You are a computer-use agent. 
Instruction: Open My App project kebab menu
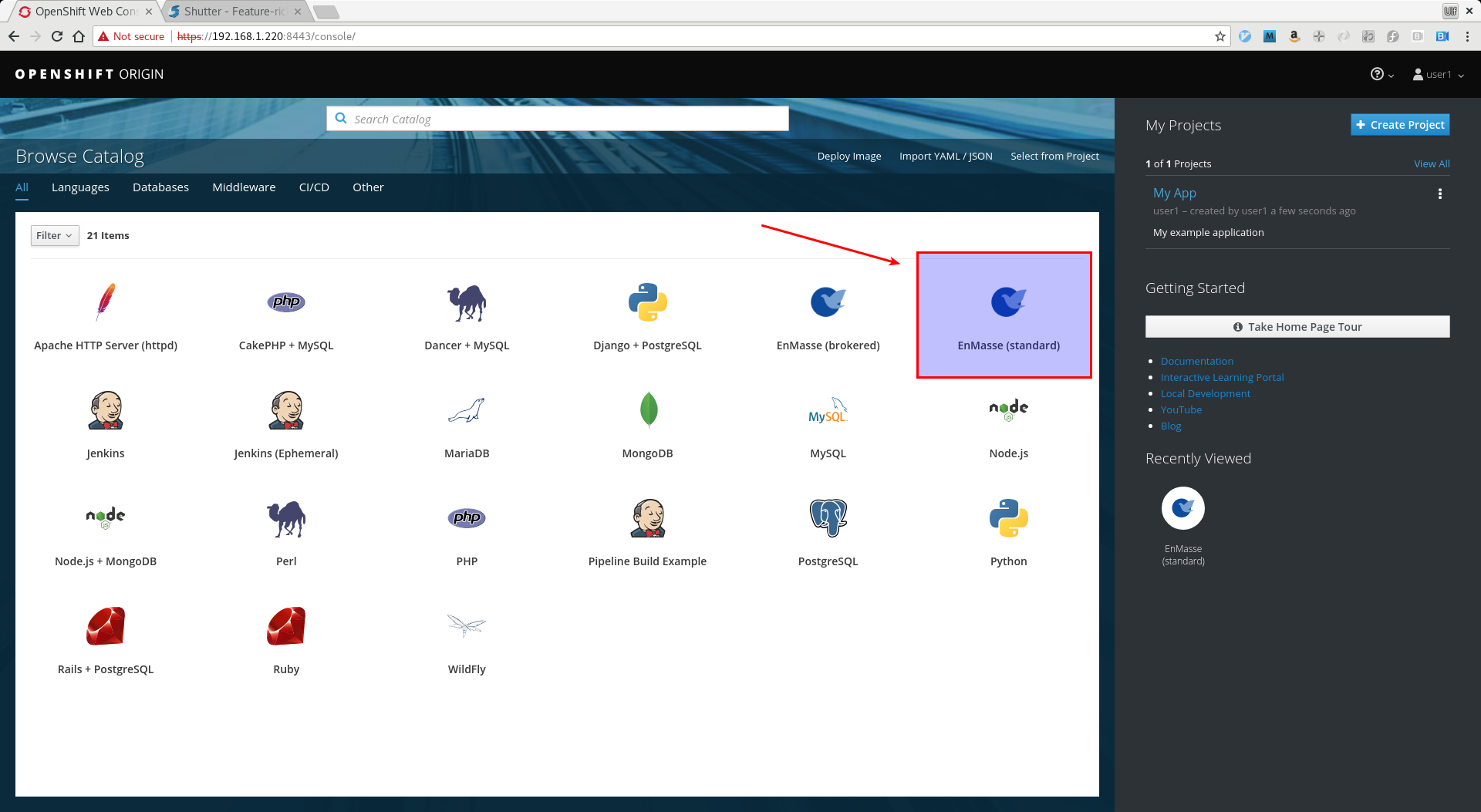point(1439,194)
